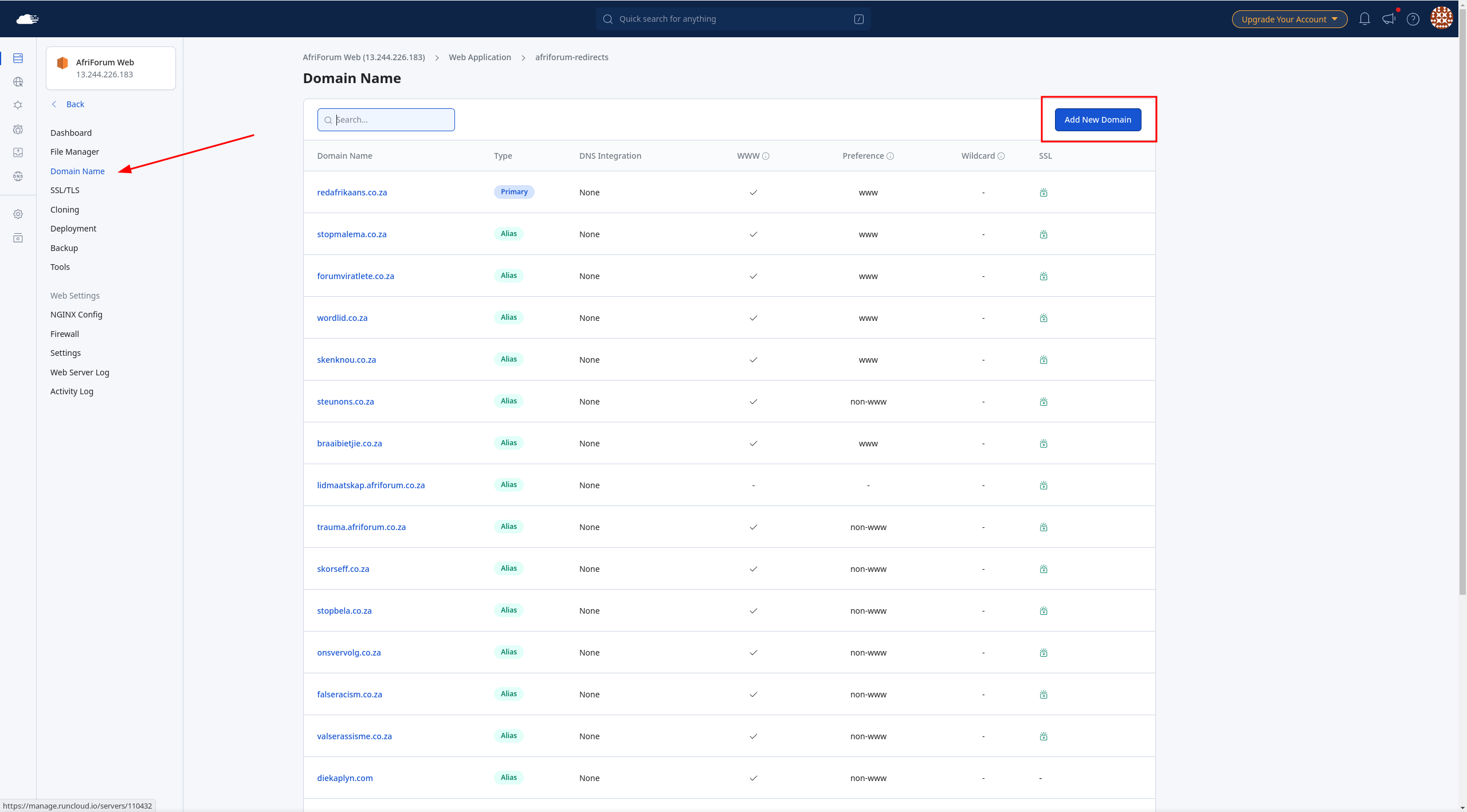Open the notifications bell icon

pyautogui.click(x=1364, y=19)
